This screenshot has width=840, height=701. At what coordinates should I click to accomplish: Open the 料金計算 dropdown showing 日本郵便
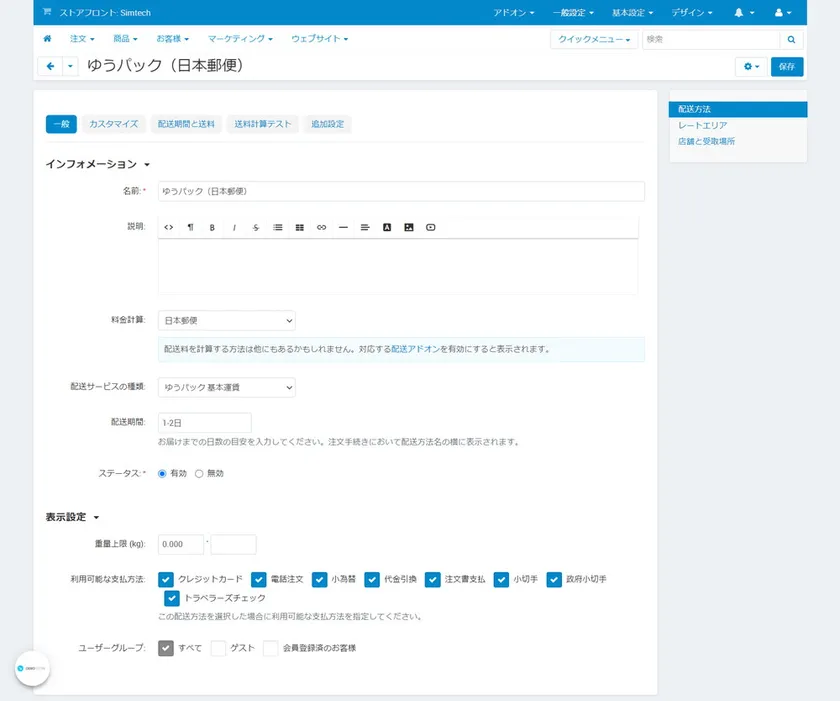[227, 321]
